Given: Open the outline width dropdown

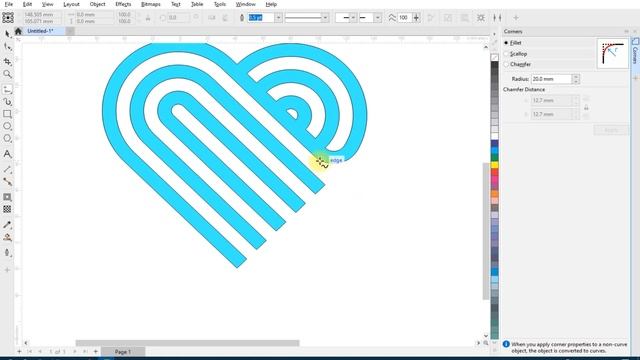Looking at the screenshot, I should [278, 18].
